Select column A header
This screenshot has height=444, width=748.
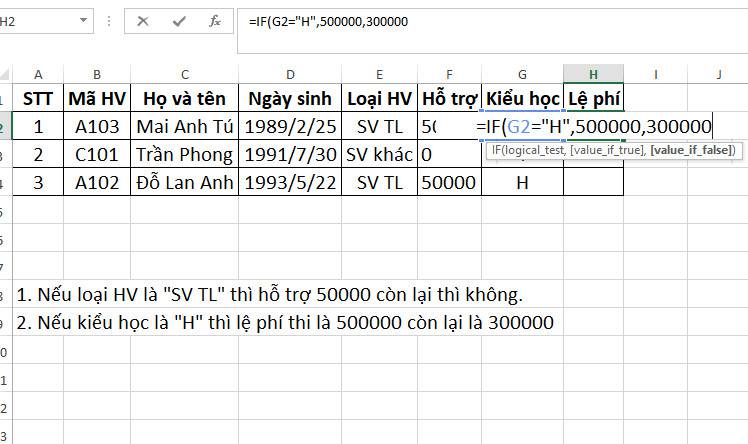click(38, 74)
